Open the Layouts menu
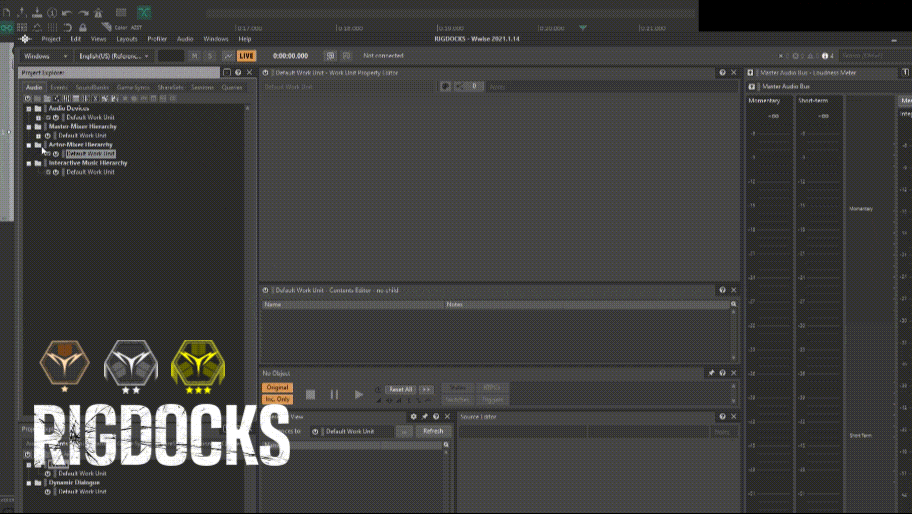The width and height of the screenshot is (912, 514). pos(127,39)
